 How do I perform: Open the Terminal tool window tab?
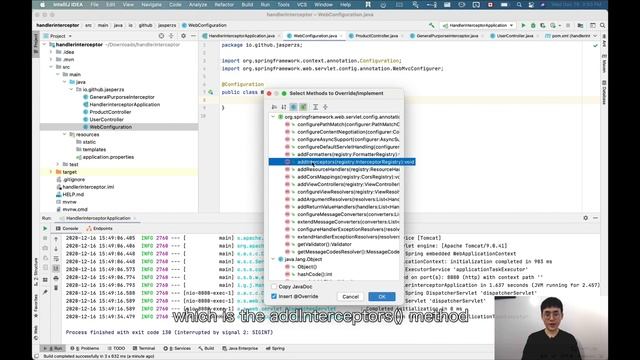coord(144,349)
